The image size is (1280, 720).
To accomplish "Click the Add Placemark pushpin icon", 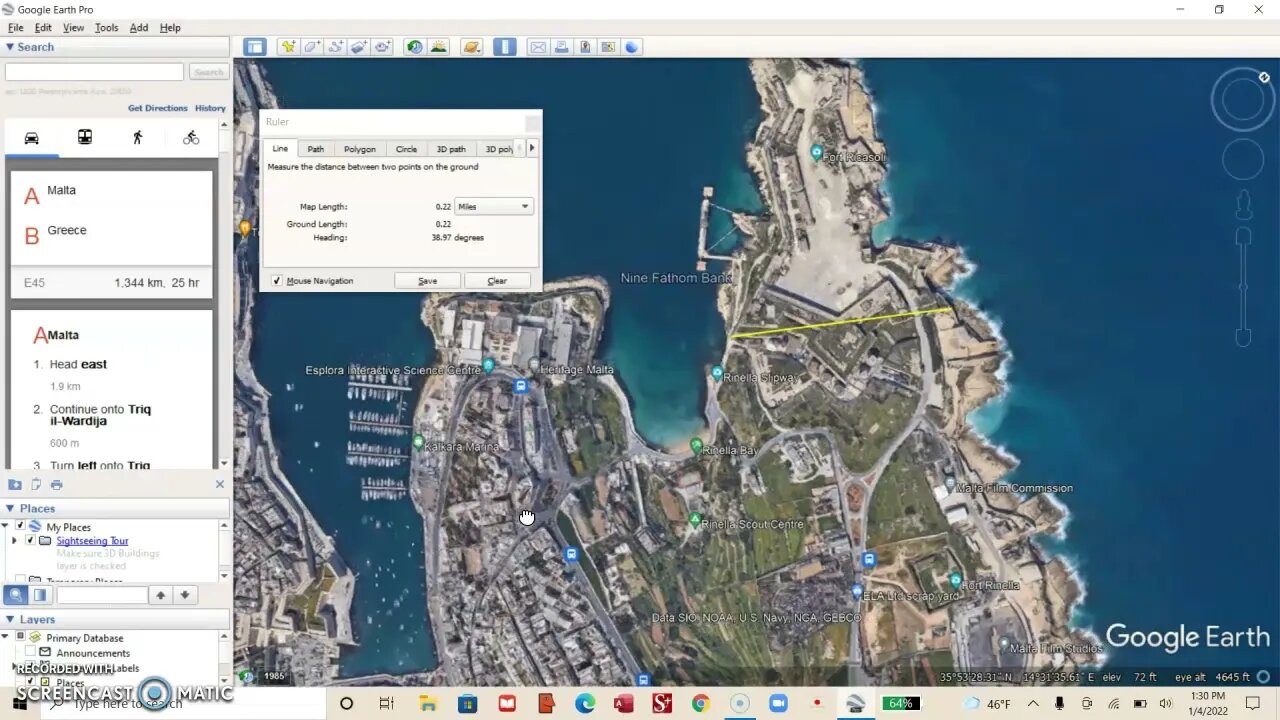I will [288, 47].
